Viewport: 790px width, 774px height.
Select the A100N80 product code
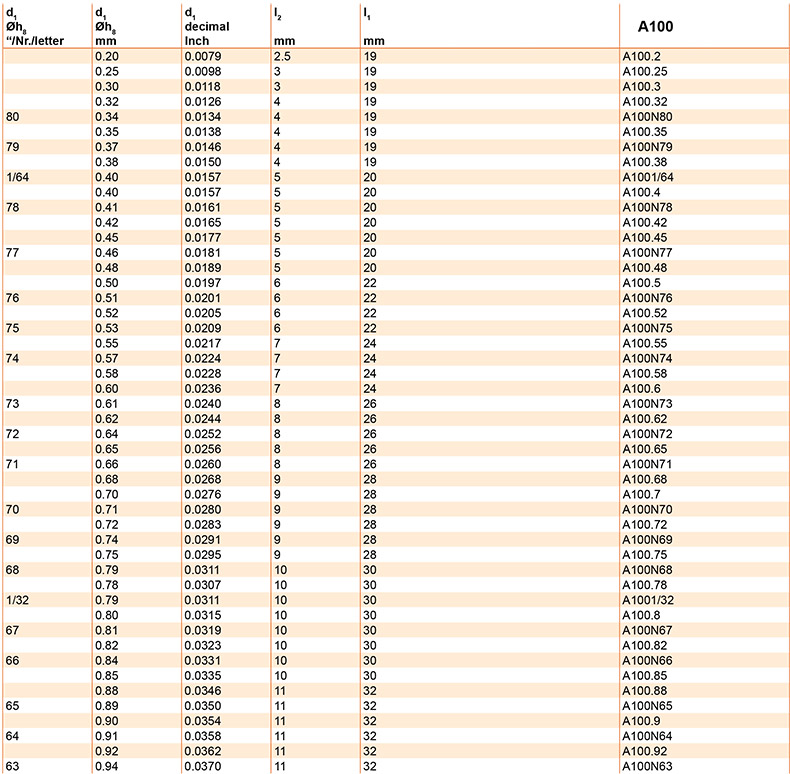click(648, 117)
